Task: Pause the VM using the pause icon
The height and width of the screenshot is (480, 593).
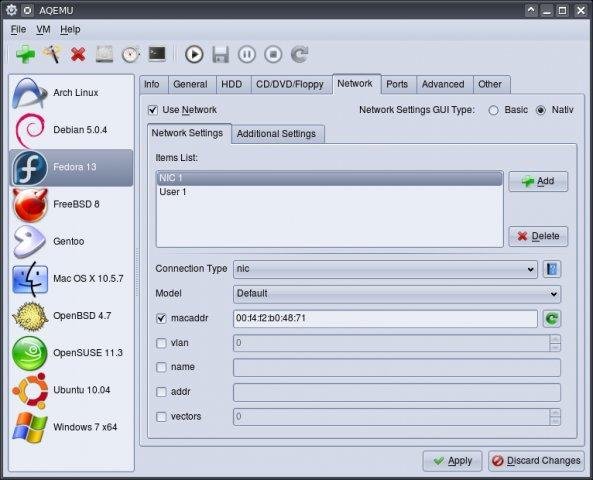Action: tap(247, 54)
